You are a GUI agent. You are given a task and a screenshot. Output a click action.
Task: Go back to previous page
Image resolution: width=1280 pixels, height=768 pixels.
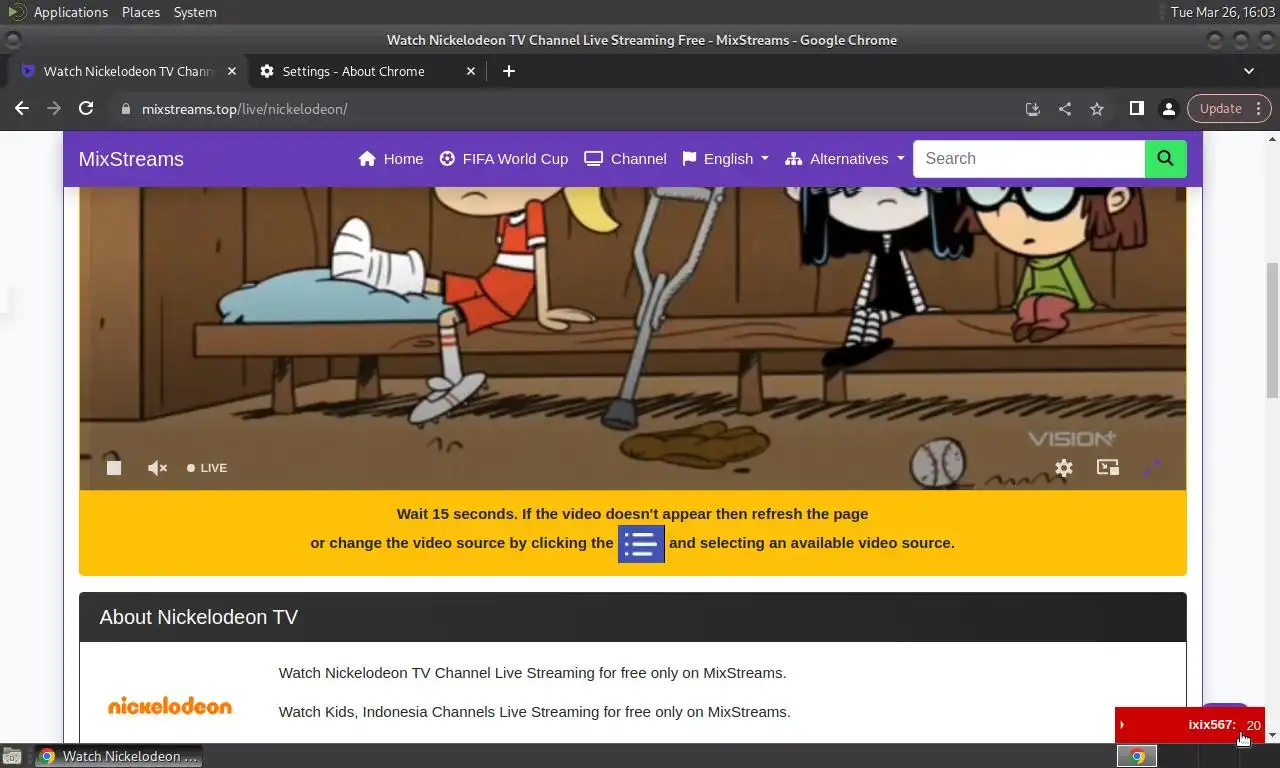[22, 108]
